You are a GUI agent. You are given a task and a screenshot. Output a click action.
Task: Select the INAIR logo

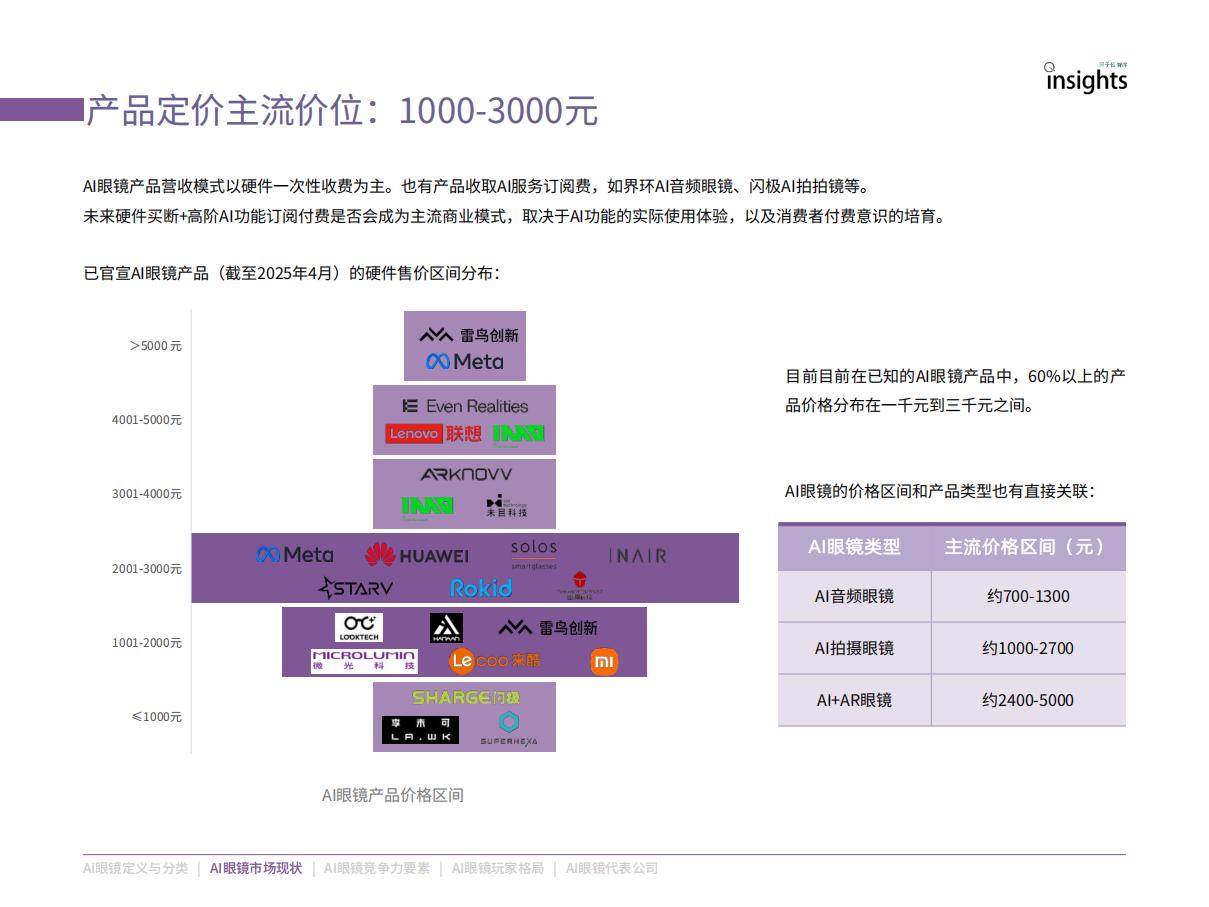(x=637, y=555)
